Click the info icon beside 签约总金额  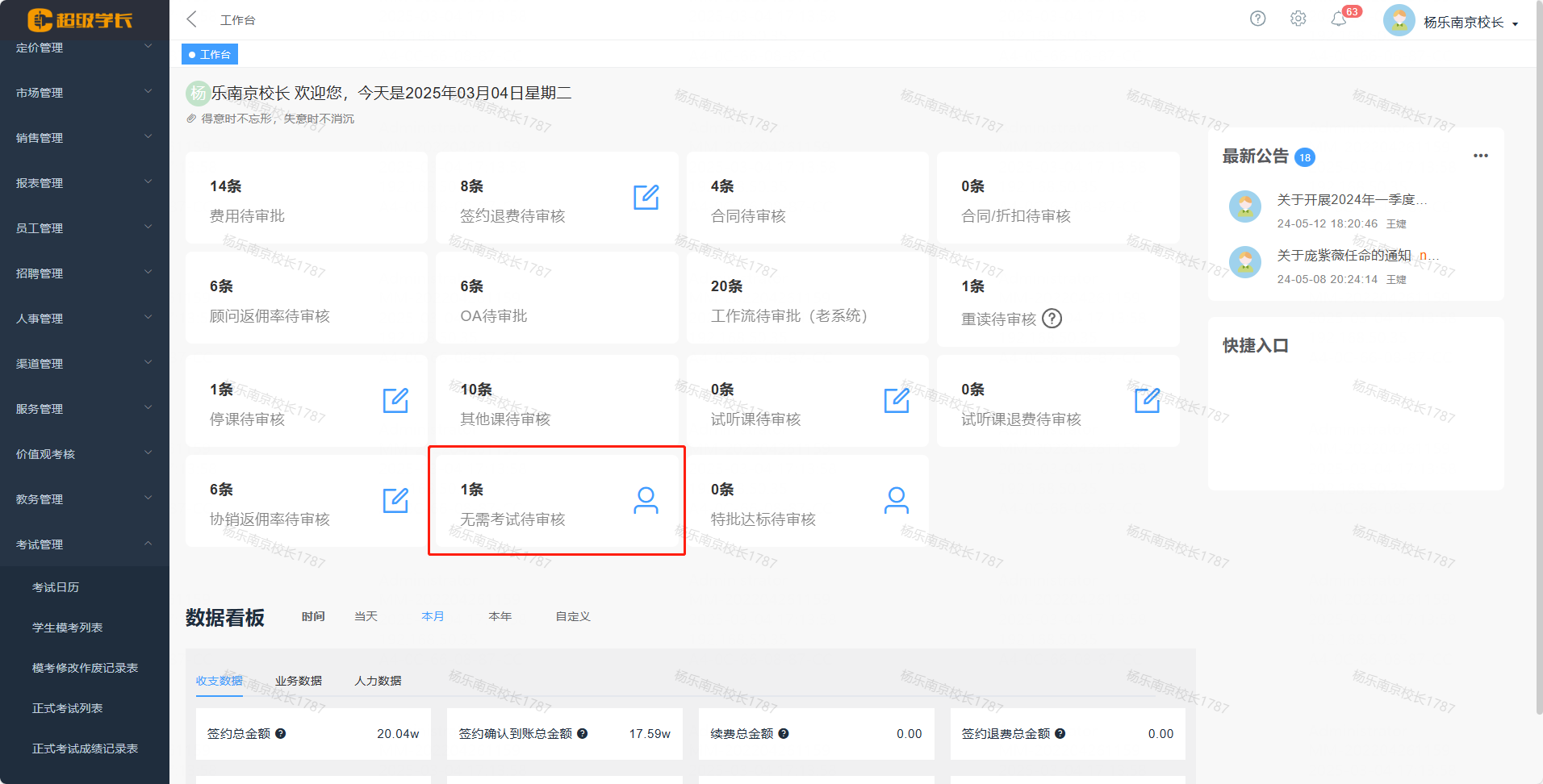[x=281, y=734]
